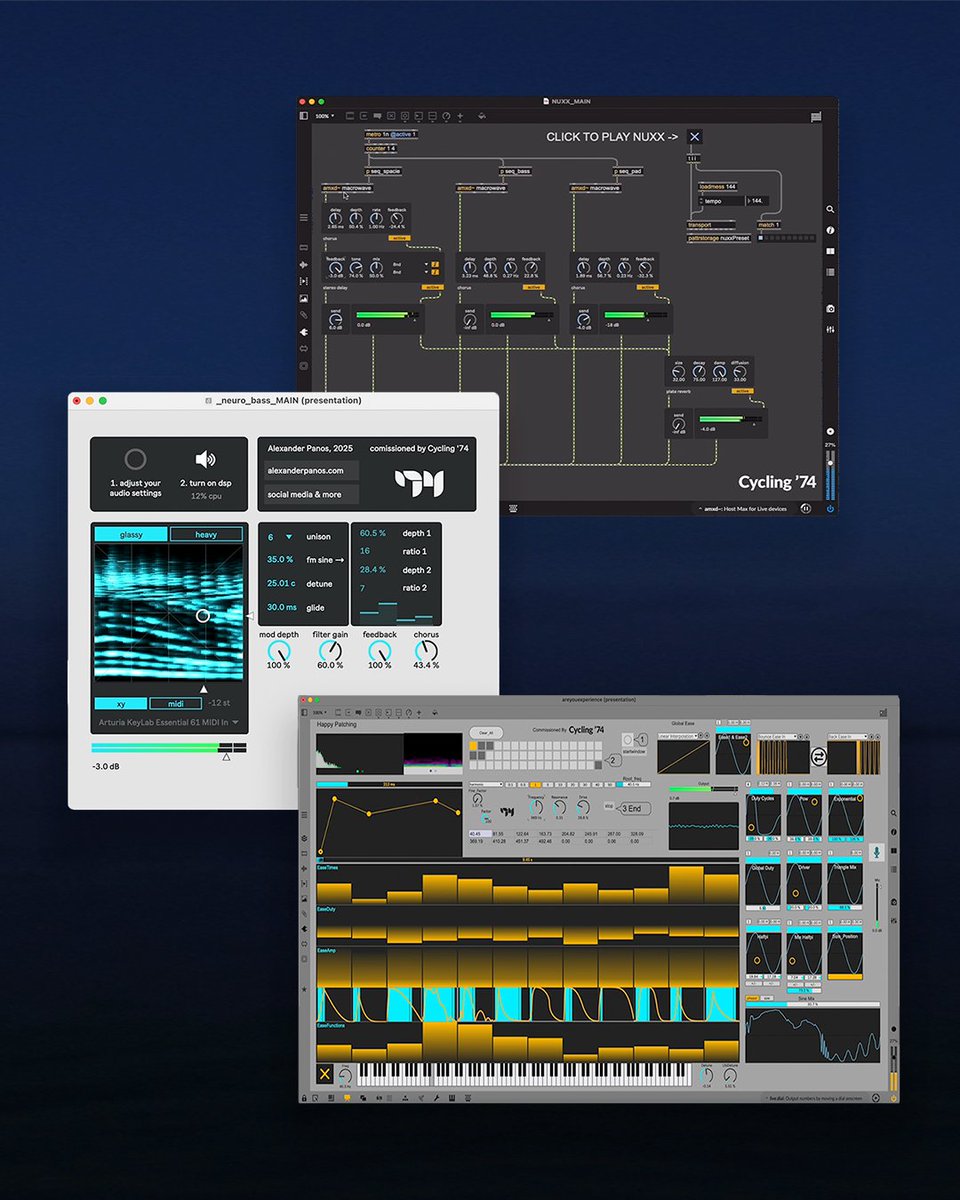Screen dimensions: 960x1200
Task: Click the chorus dial in neuro_bass
Action: click(426, 652)
